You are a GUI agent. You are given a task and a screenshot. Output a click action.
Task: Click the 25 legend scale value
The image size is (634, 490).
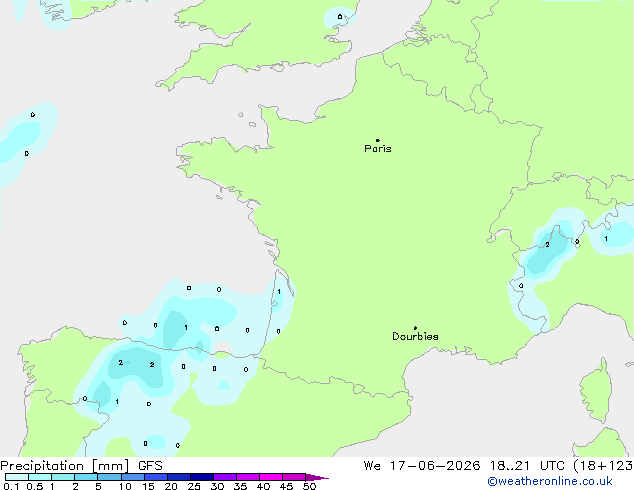click(x=194, y=486)
